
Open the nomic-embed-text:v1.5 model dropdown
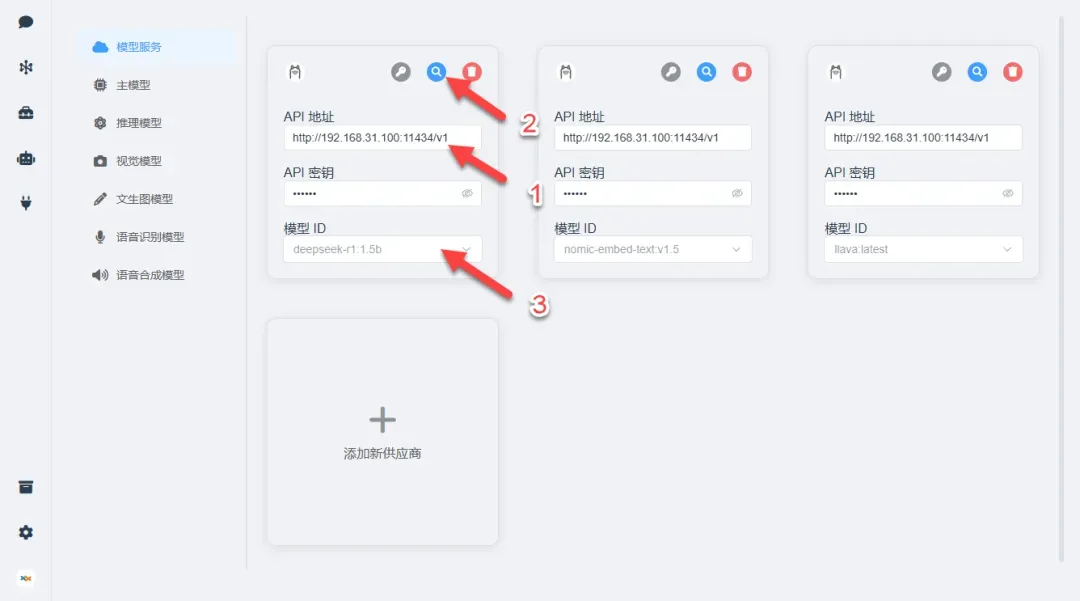coord(653,249)
